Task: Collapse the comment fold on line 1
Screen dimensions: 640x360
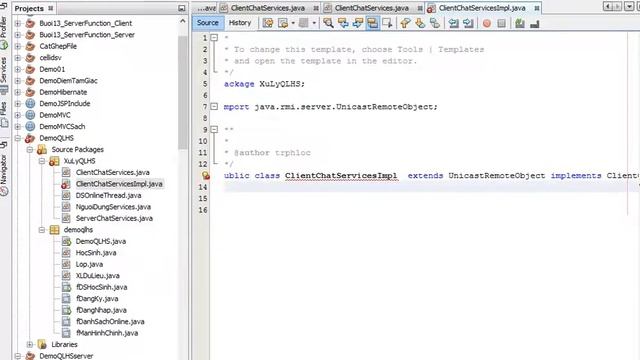Action: 214,38
